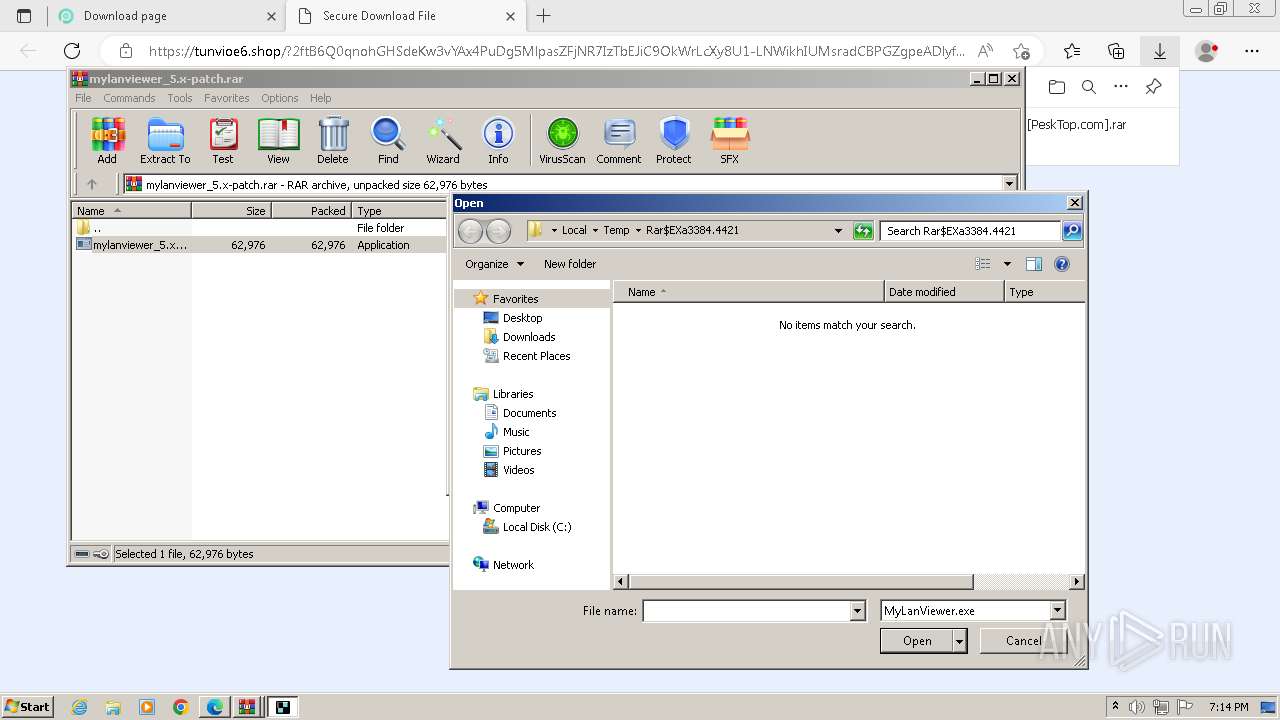This screenshot has width=1280, height=720.
Task: Click the Add icon in WinRAR toolbar
Action: (x=107, y=140)
